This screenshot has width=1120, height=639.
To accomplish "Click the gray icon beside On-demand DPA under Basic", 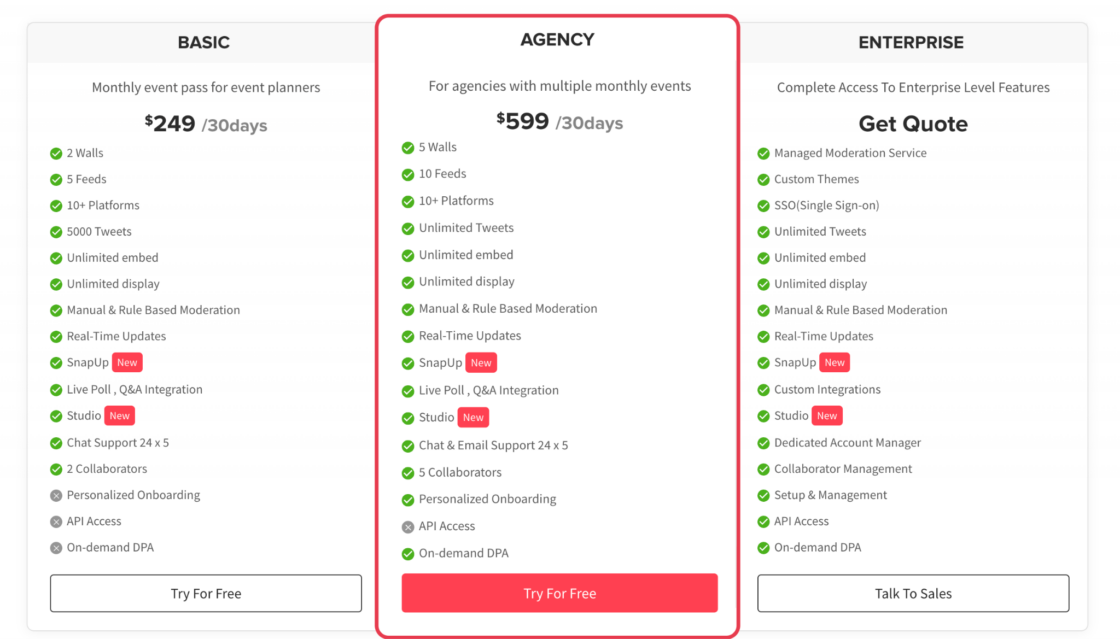I will [x=56, y=547].
